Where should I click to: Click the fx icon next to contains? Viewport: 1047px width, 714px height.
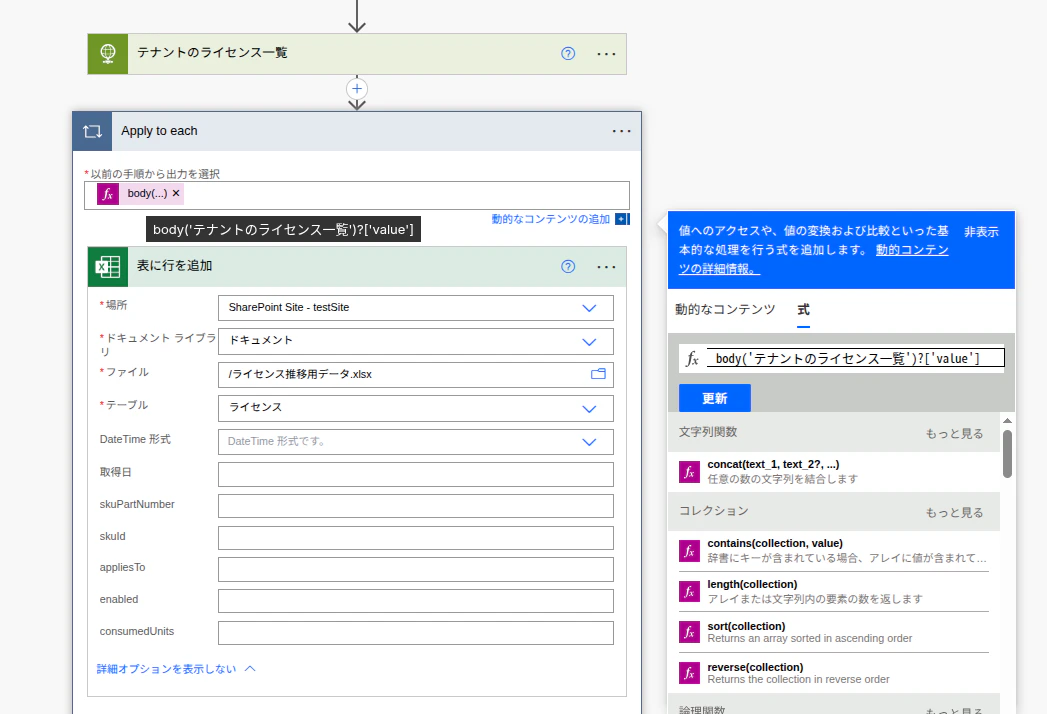click(x=689, y=551)
